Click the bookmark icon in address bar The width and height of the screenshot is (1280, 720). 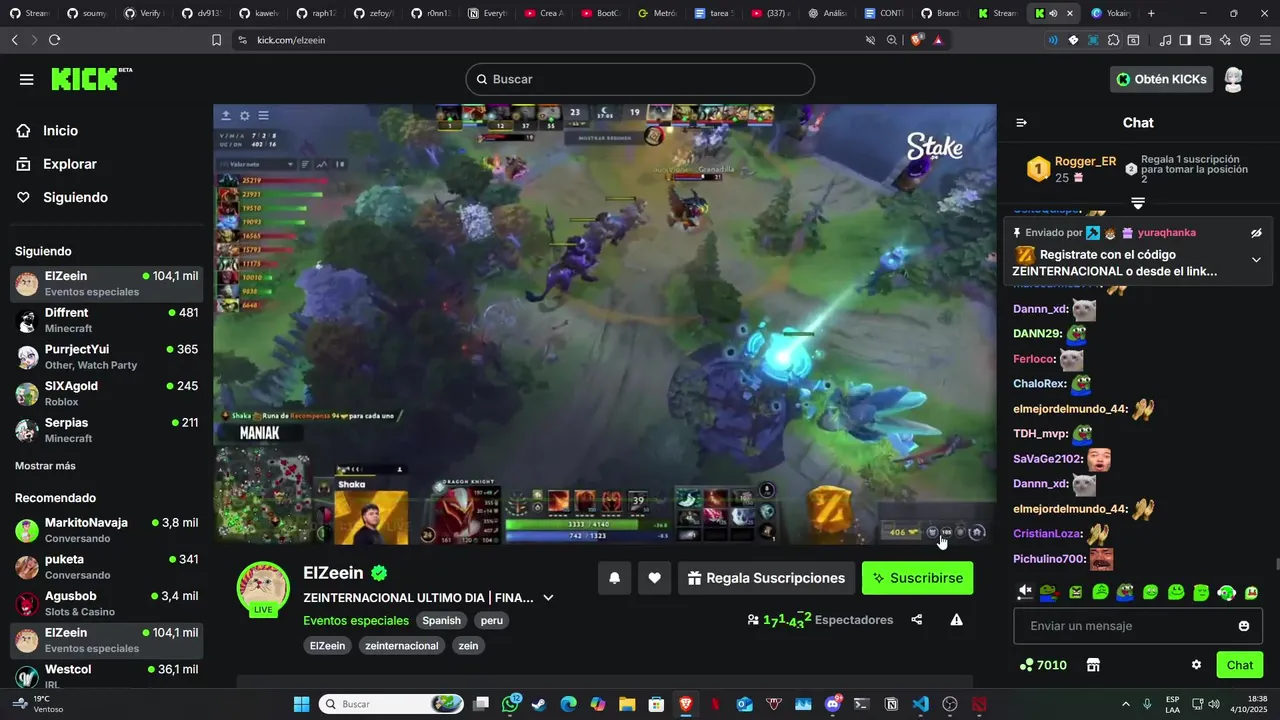click(216, 40)
